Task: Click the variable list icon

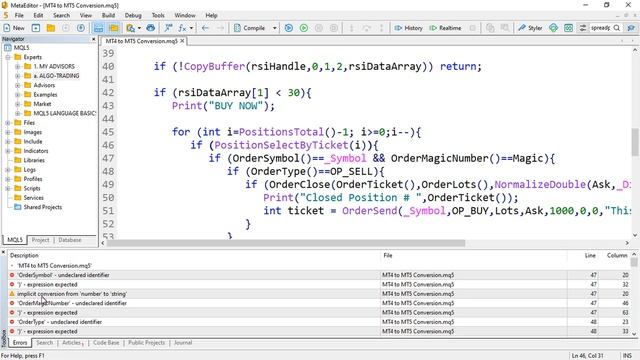Action: pos(168,28)
